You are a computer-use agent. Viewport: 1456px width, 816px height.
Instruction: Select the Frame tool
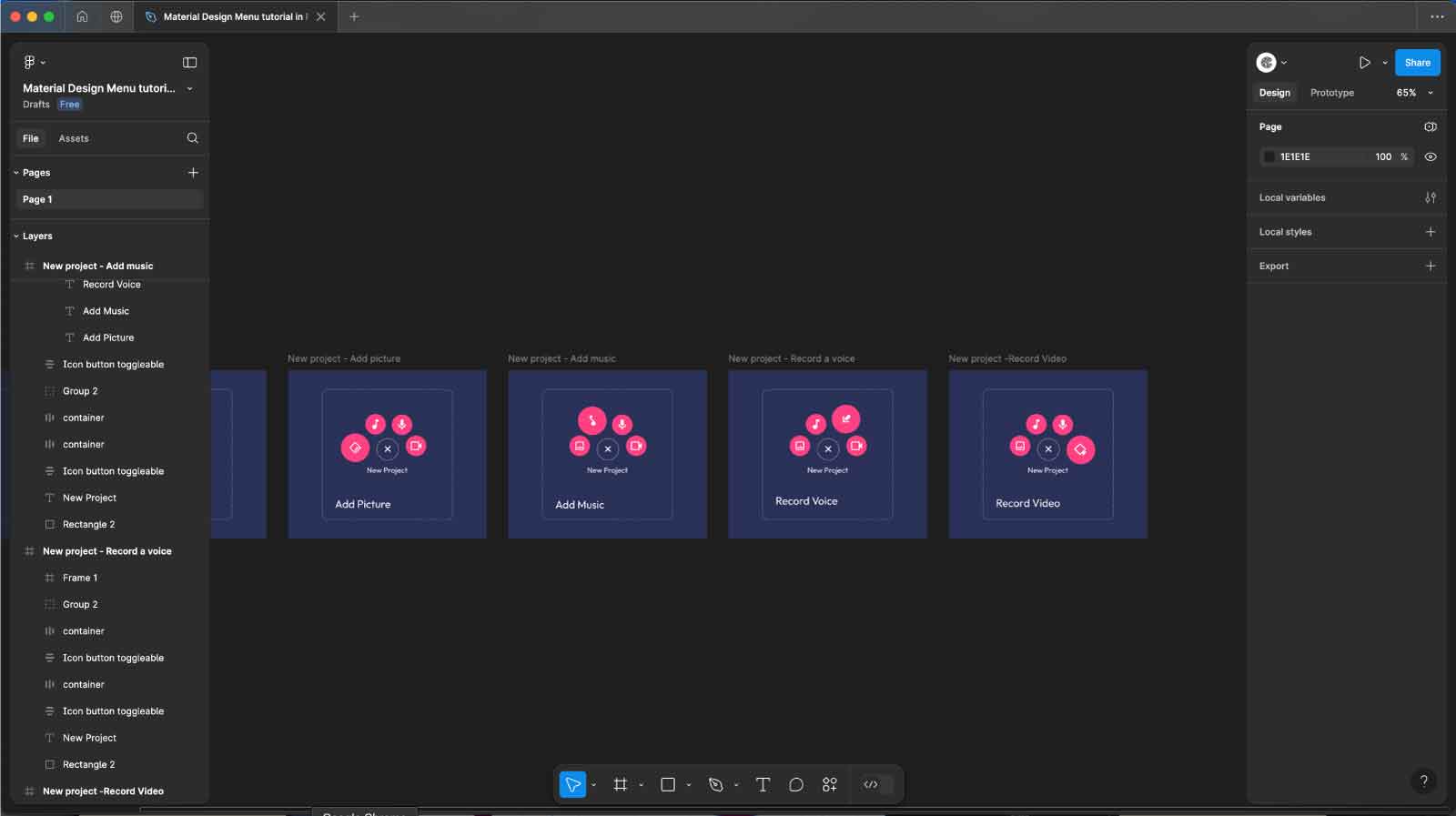pyautogui.click(x=621, y=784)
